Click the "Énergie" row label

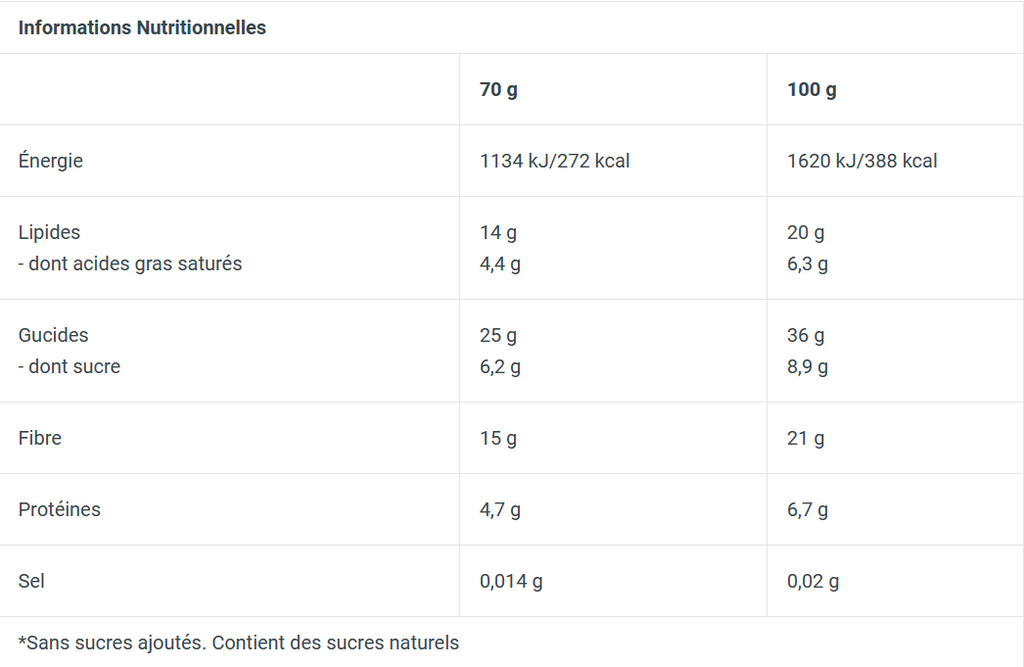point(51,161)
